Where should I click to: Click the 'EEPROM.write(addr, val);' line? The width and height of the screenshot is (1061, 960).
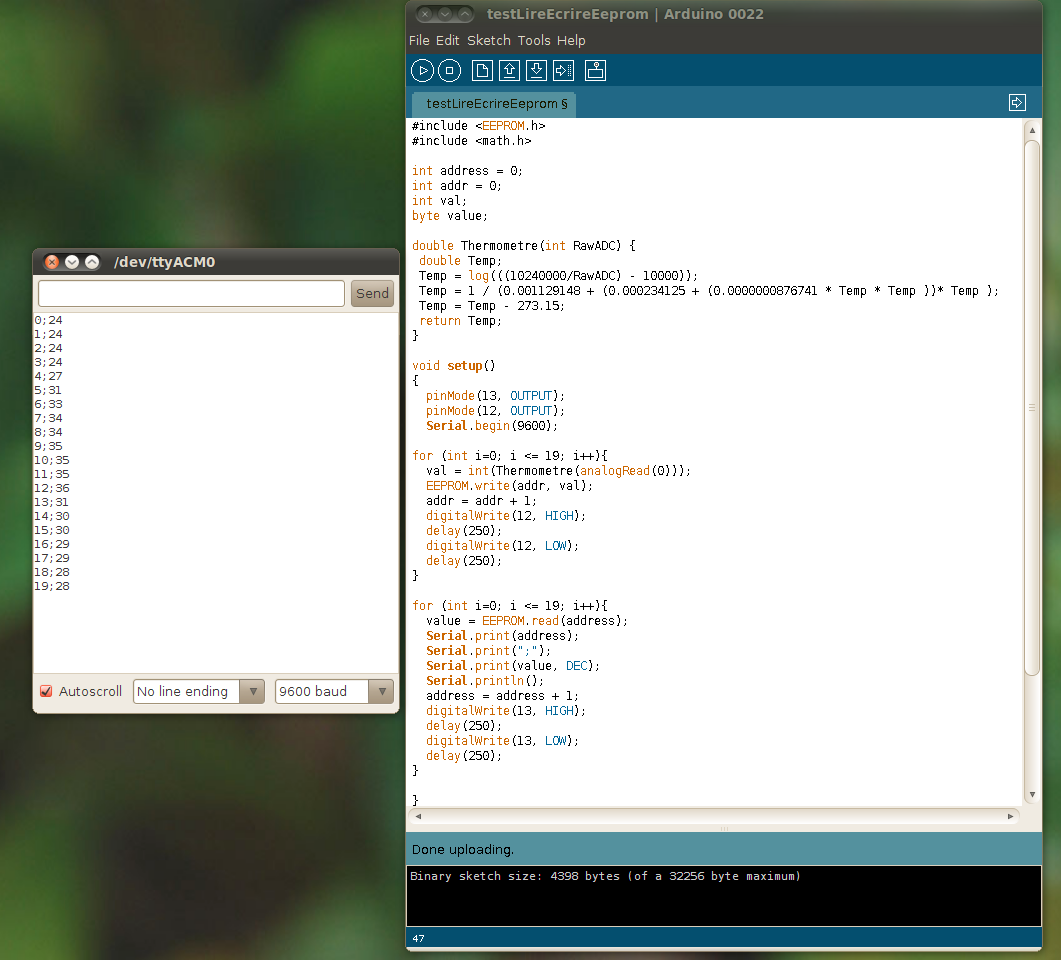(x=509, y=486)
